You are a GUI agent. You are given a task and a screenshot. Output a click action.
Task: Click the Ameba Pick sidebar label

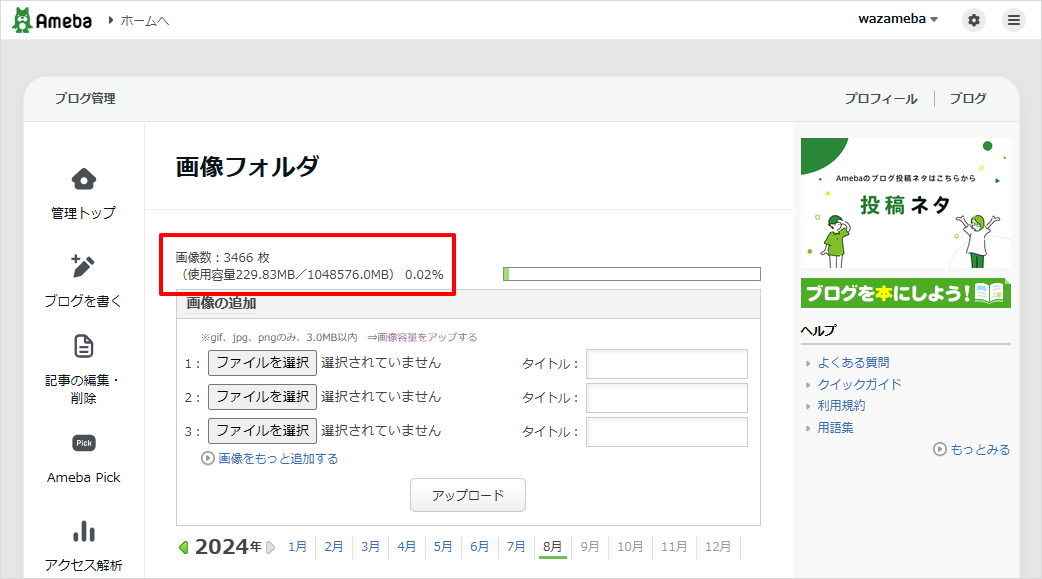coord(84,477)
